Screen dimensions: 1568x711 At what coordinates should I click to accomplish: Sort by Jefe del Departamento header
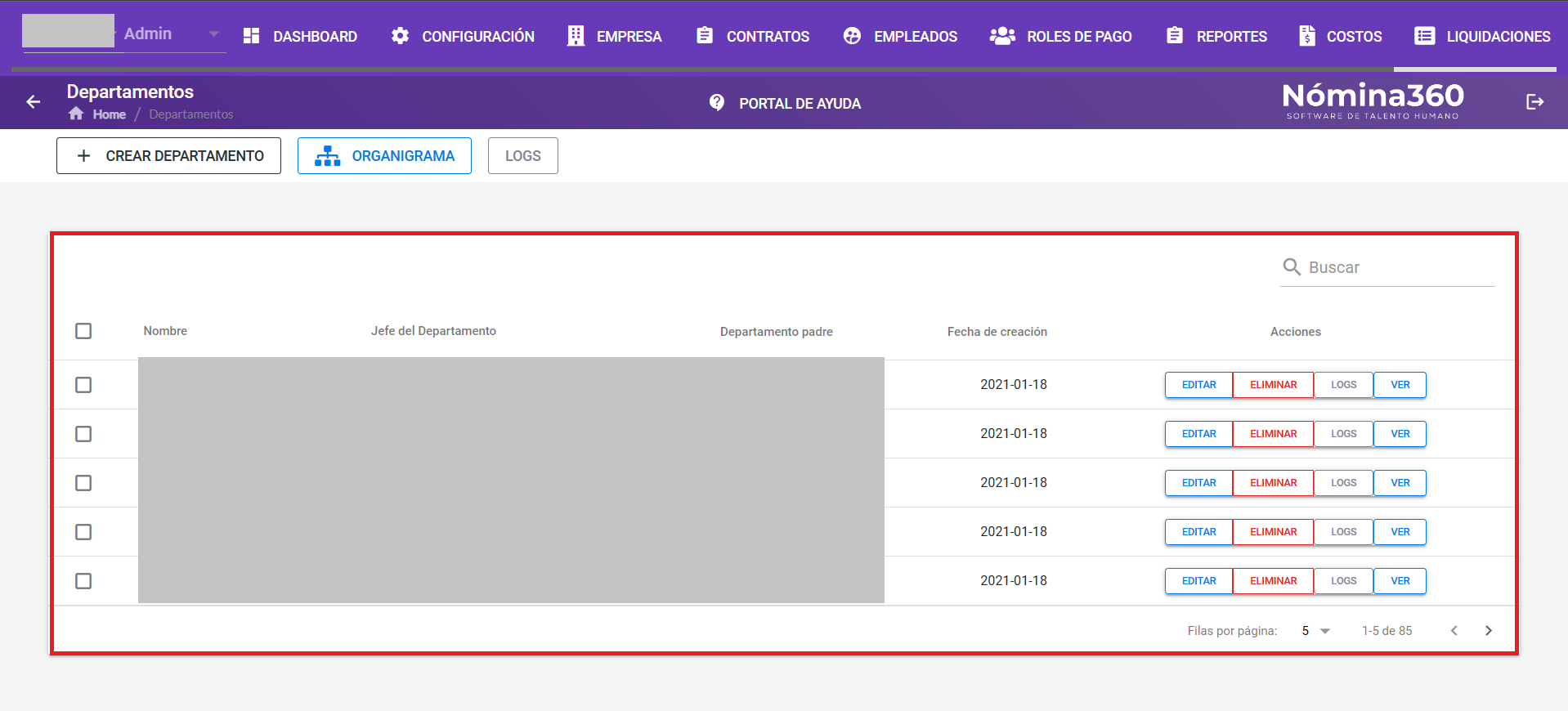(433, 331)
